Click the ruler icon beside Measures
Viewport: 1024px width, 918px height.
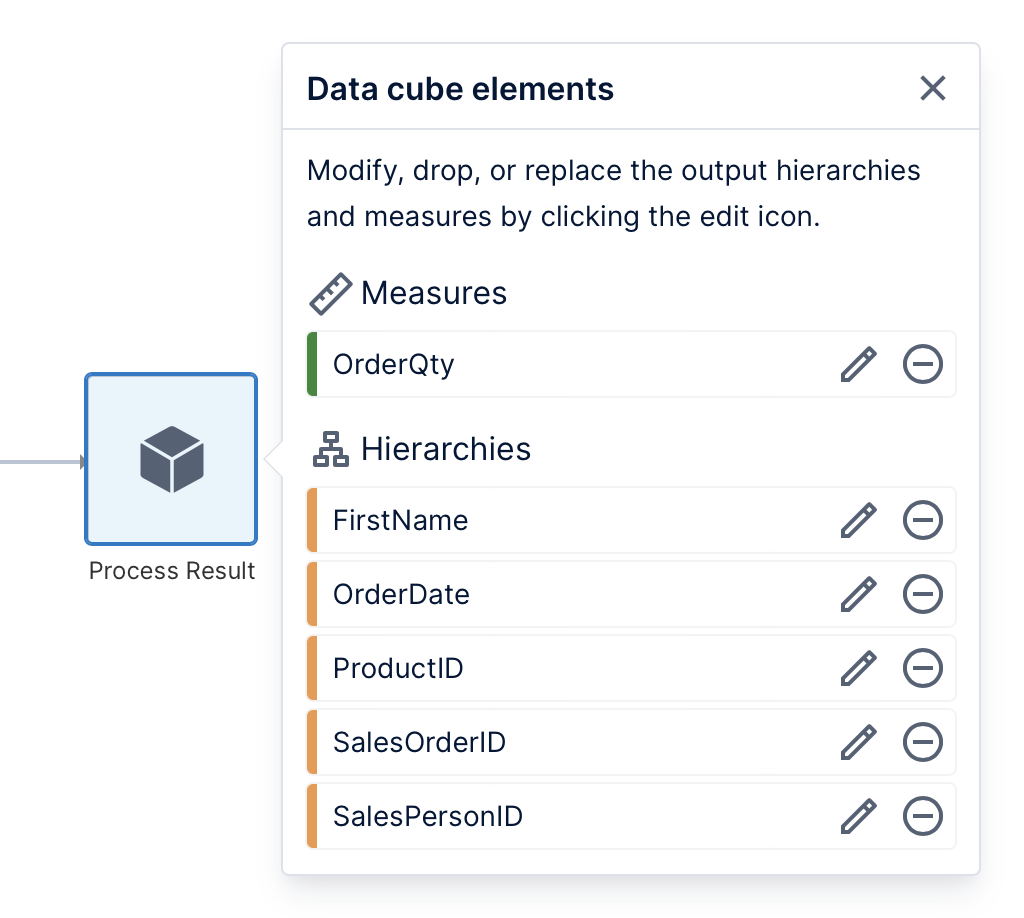tap(329, 293)
